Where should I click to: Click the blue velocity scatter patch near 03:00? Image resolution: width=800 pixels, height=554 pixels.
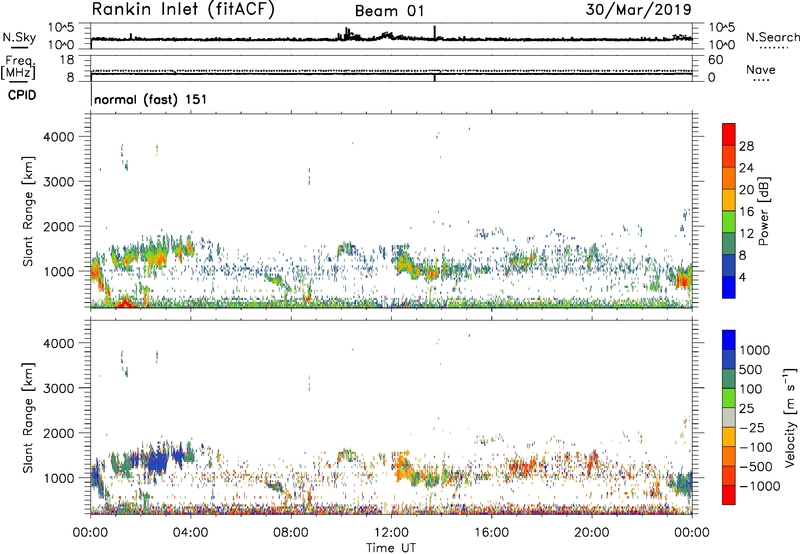tap(158, 459)
